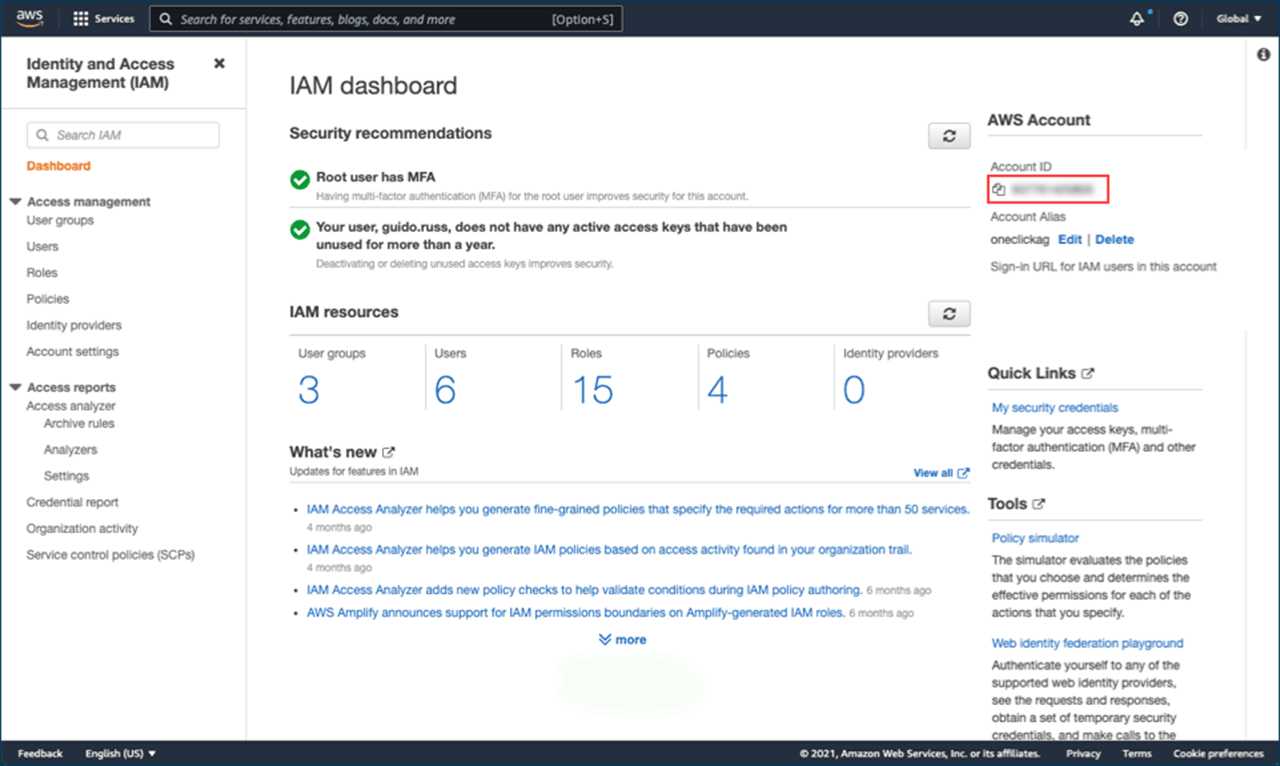Collapse the Access management section

point(15,202)
